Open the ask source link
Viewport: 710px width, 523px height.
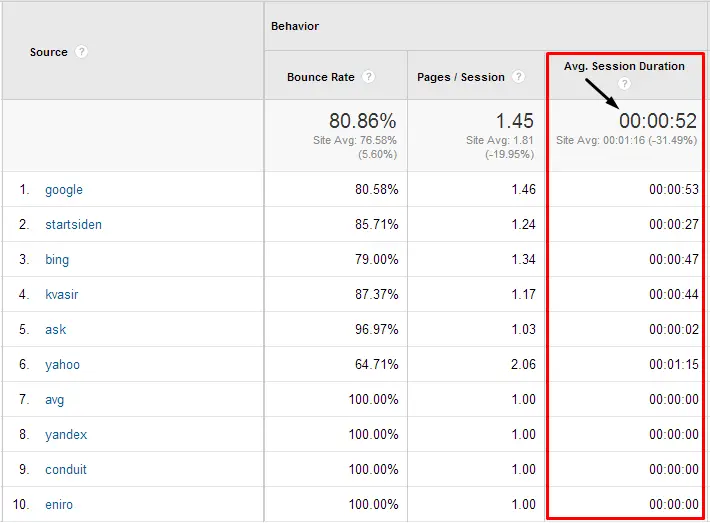click(x=56, y=329)
